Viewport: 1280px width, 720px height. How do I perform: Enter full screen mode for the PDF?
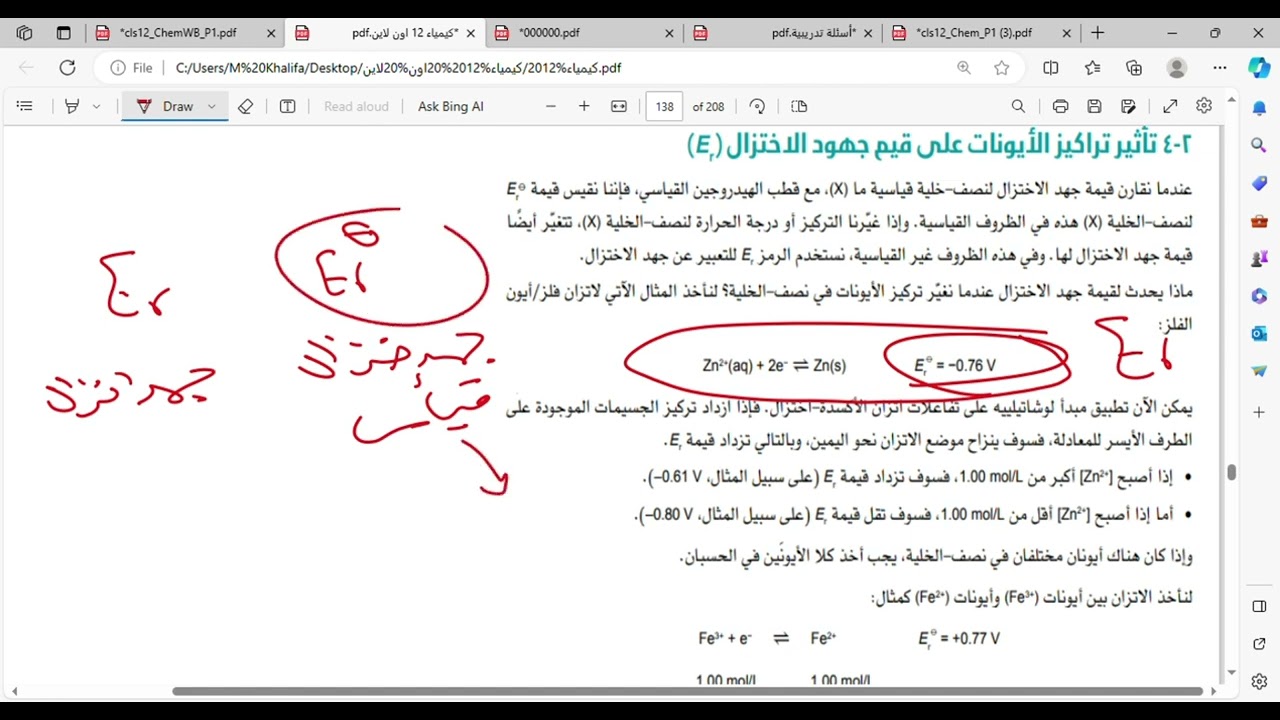pos(1170,106)
